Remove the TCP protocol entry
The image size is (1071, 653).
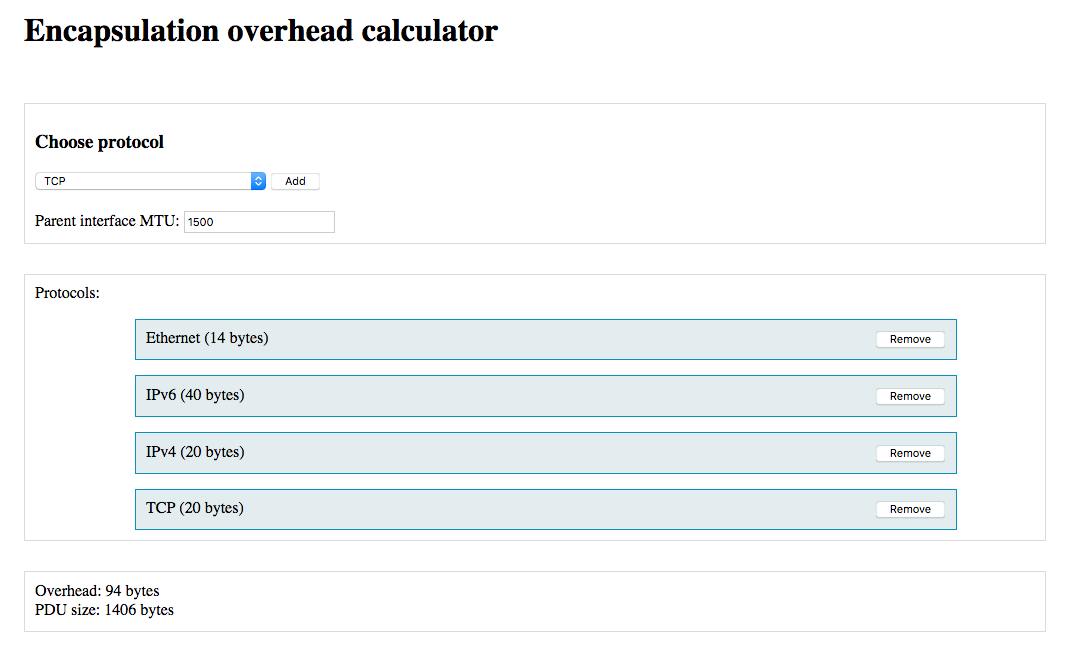[x=910, y=509]
